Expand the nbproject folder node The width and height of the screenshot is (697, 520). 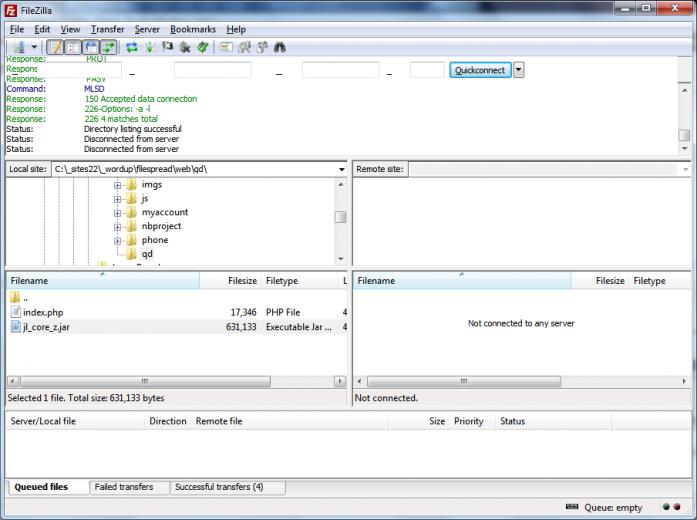point(117,227)
